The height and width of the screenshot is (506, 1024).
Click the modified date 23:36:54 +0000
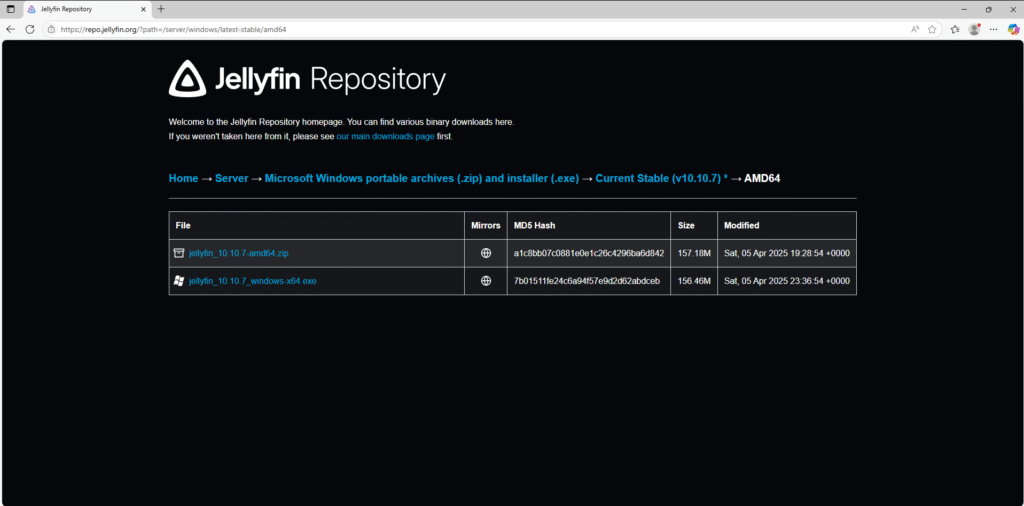tap(787, 281)
